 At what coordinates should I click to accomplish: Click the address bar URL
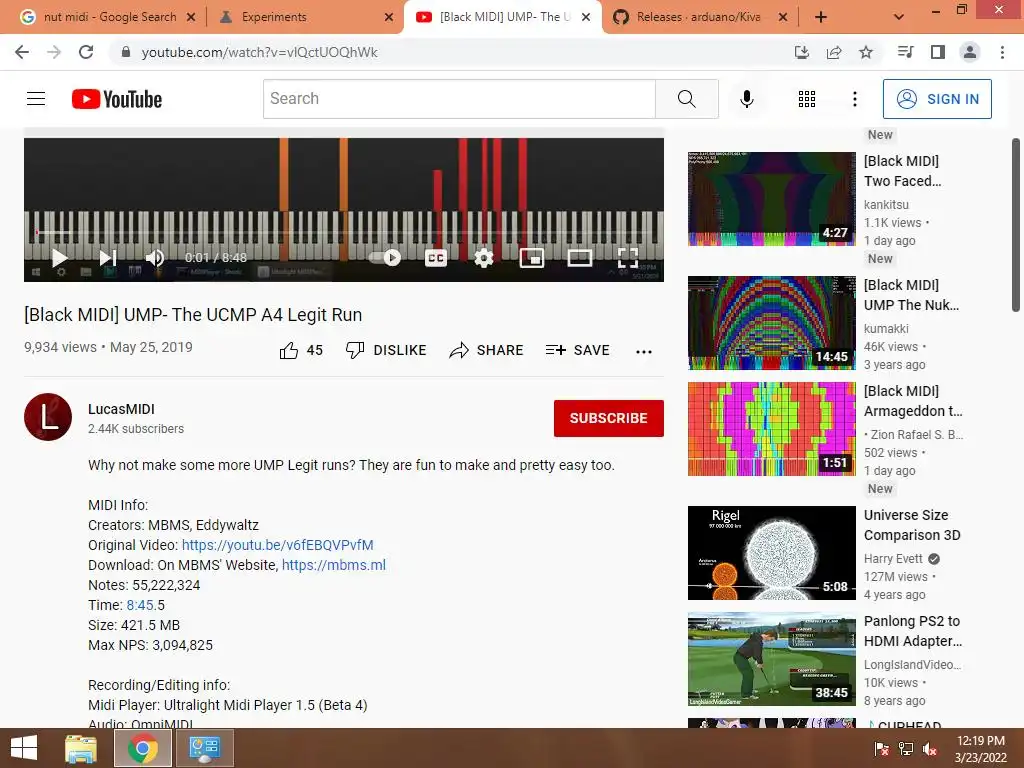[259, 52]
